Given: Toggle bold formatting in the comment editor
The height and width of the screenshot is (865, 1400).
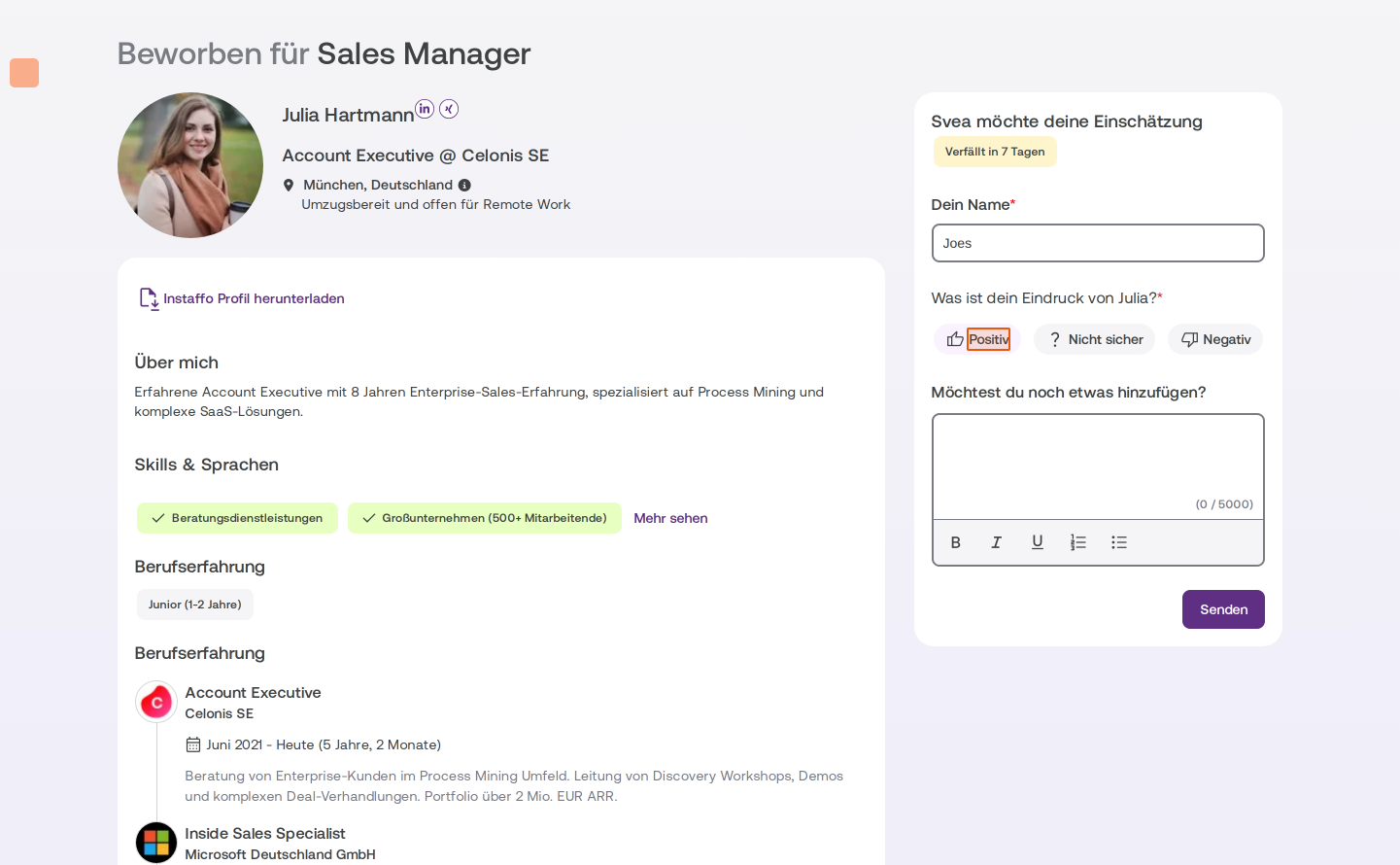Looking at the screenshot, I should tap(956, 542).
